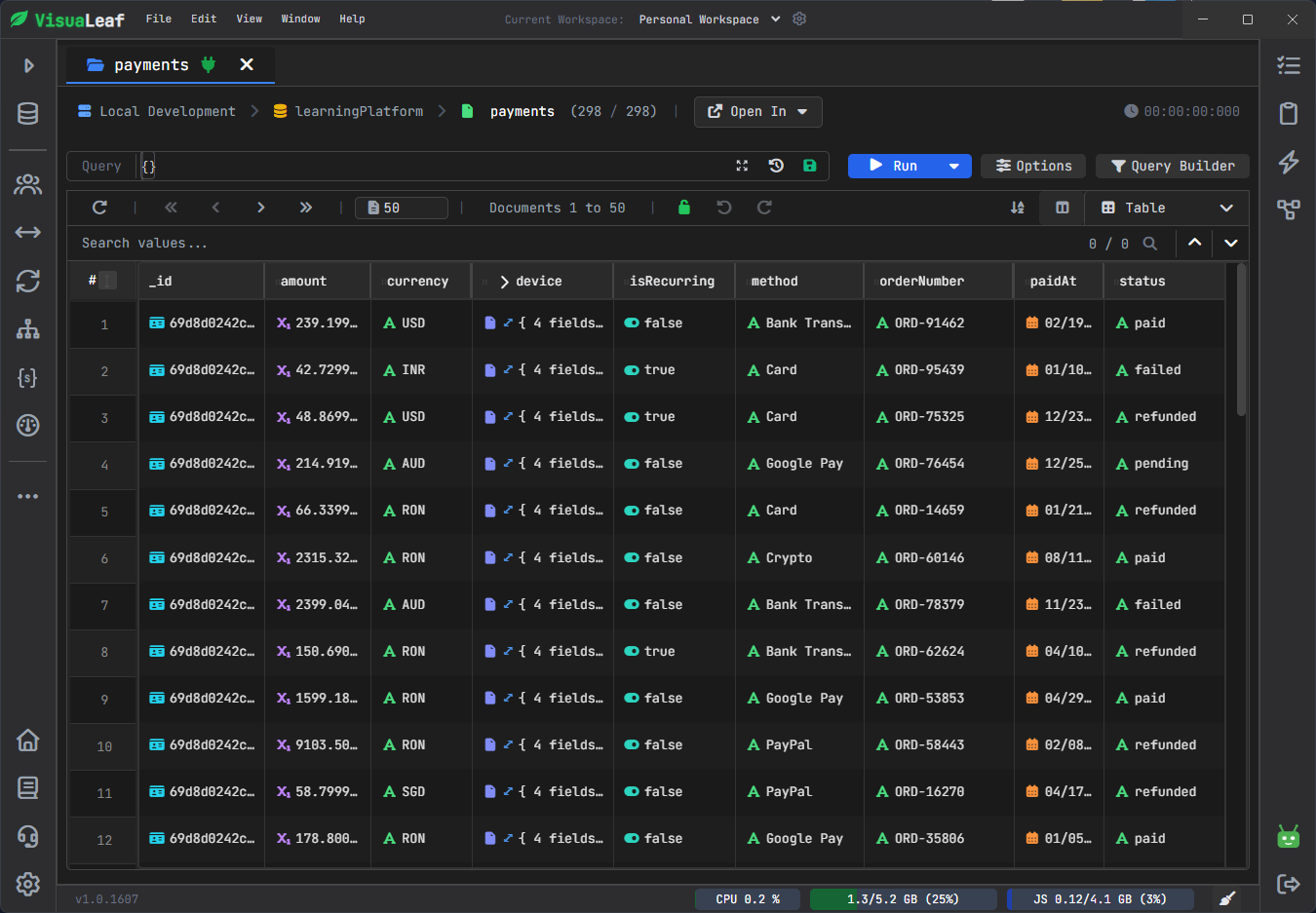Save query with green disk icon
This screenshot has height=913, width=1316.
(809, 166)
